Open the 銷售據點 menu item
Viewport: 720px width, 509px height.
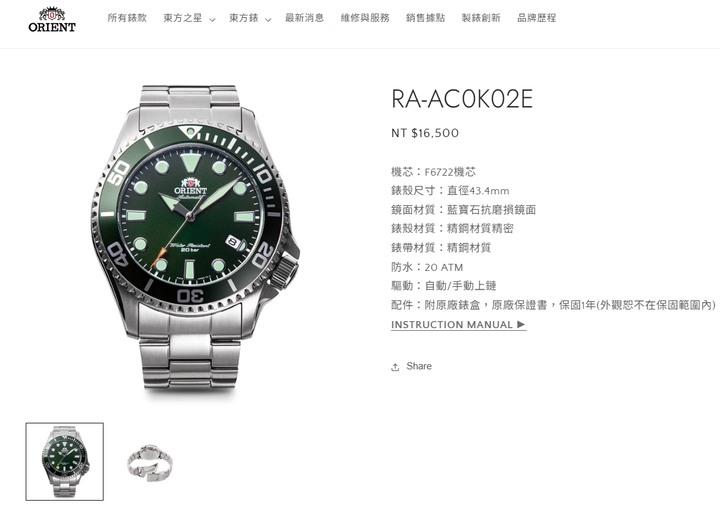tap(426, 18)
